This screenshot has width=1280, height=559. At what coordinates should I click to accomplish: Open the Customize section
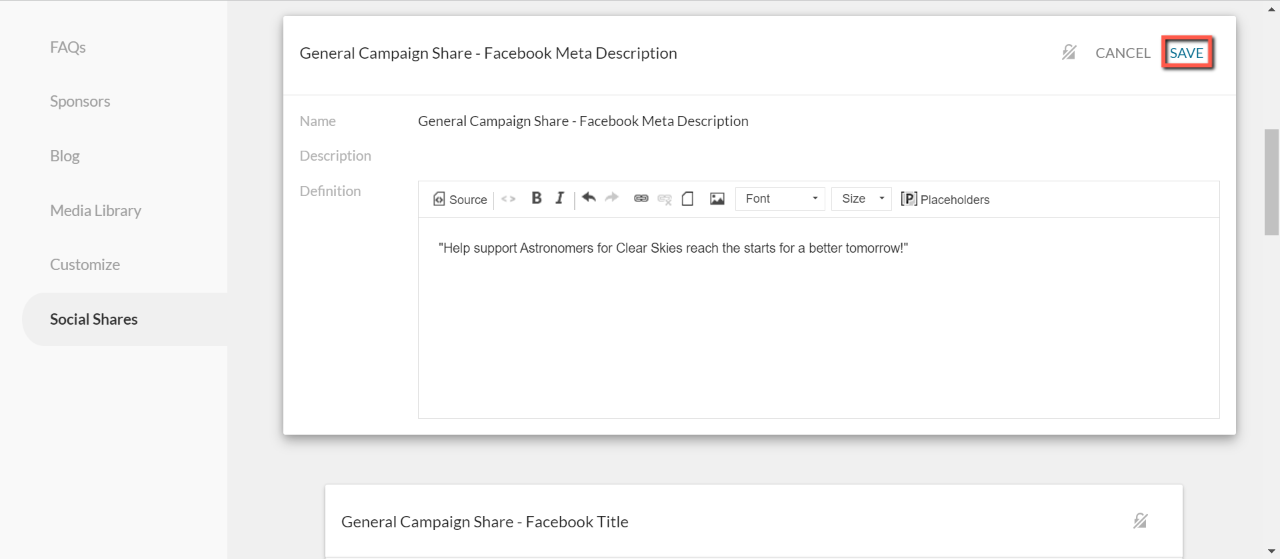pyautogui.click(x=85, y=264)
